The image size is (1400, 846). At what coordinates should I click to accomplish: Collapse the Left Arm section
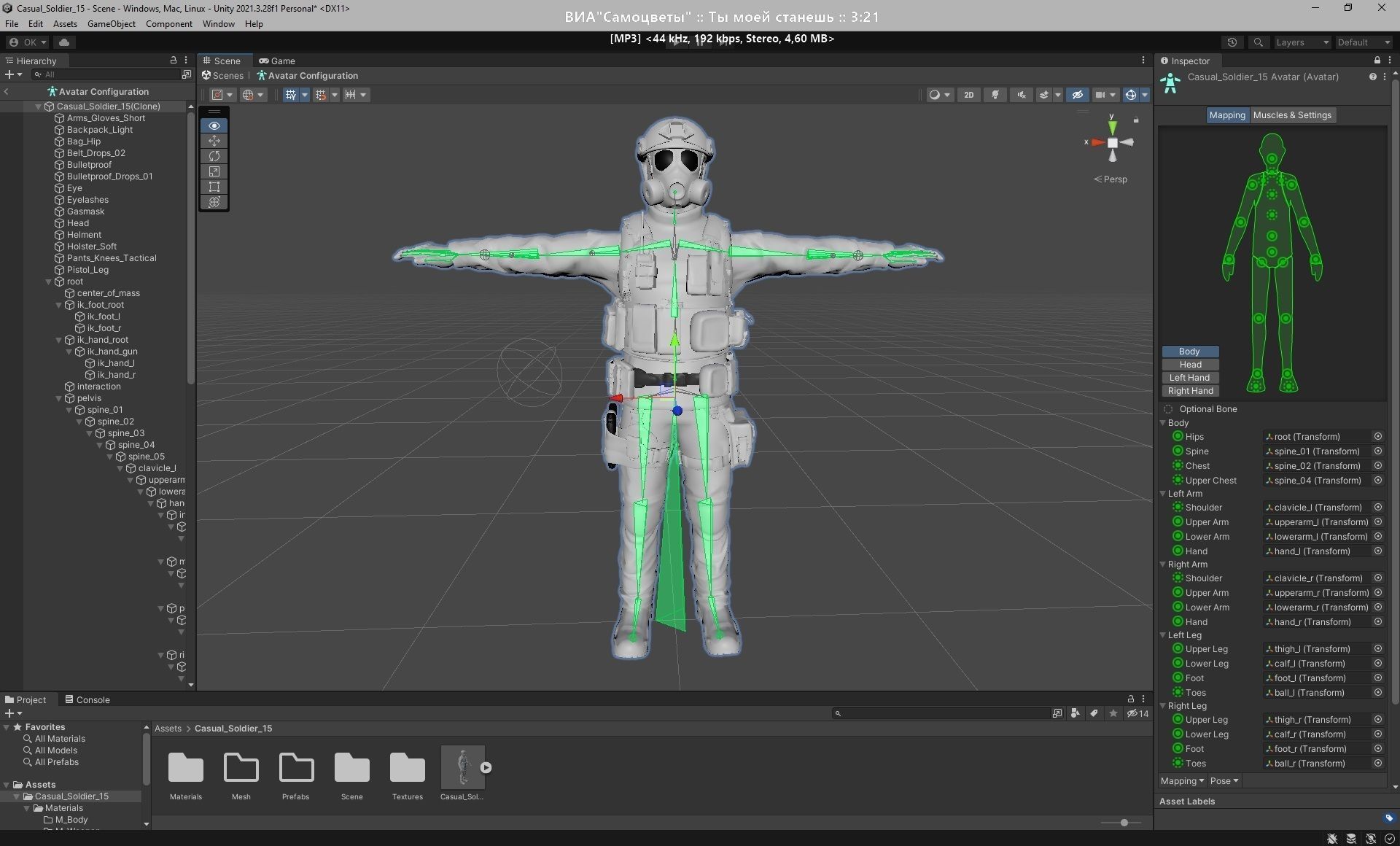pos(1163,494)
